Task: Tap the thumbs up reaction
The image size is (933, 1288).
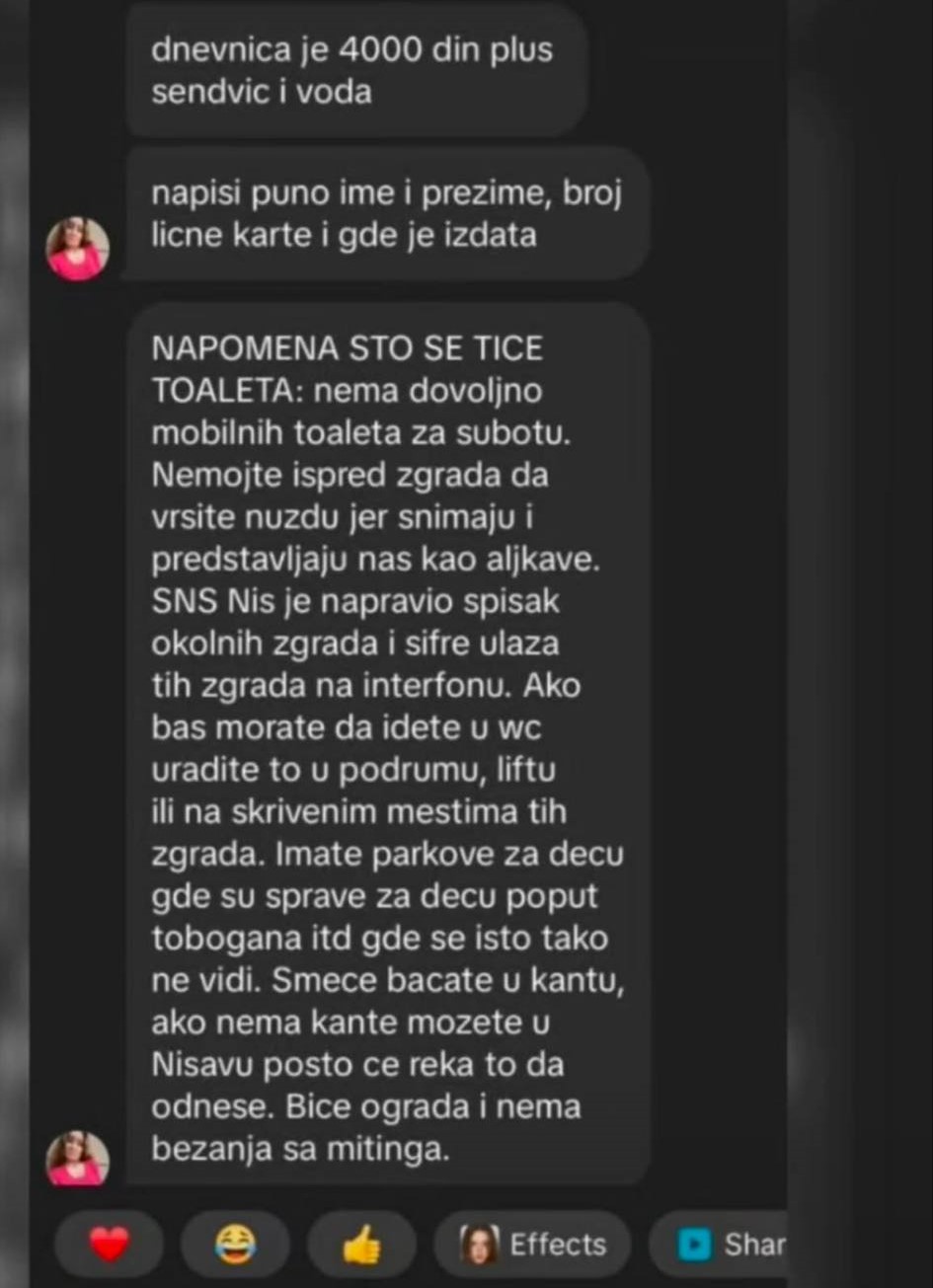Action: (x=361, y=1247)
